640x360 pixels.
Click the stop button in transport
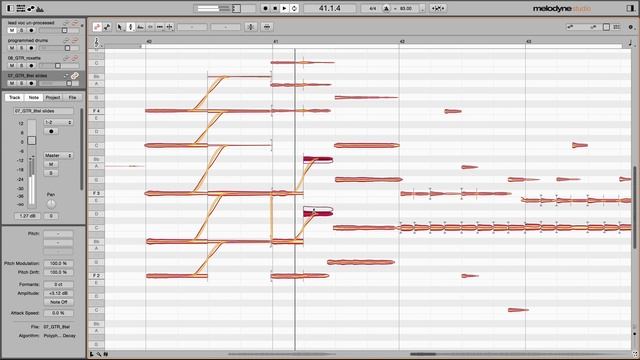click(x=275, y=8)
